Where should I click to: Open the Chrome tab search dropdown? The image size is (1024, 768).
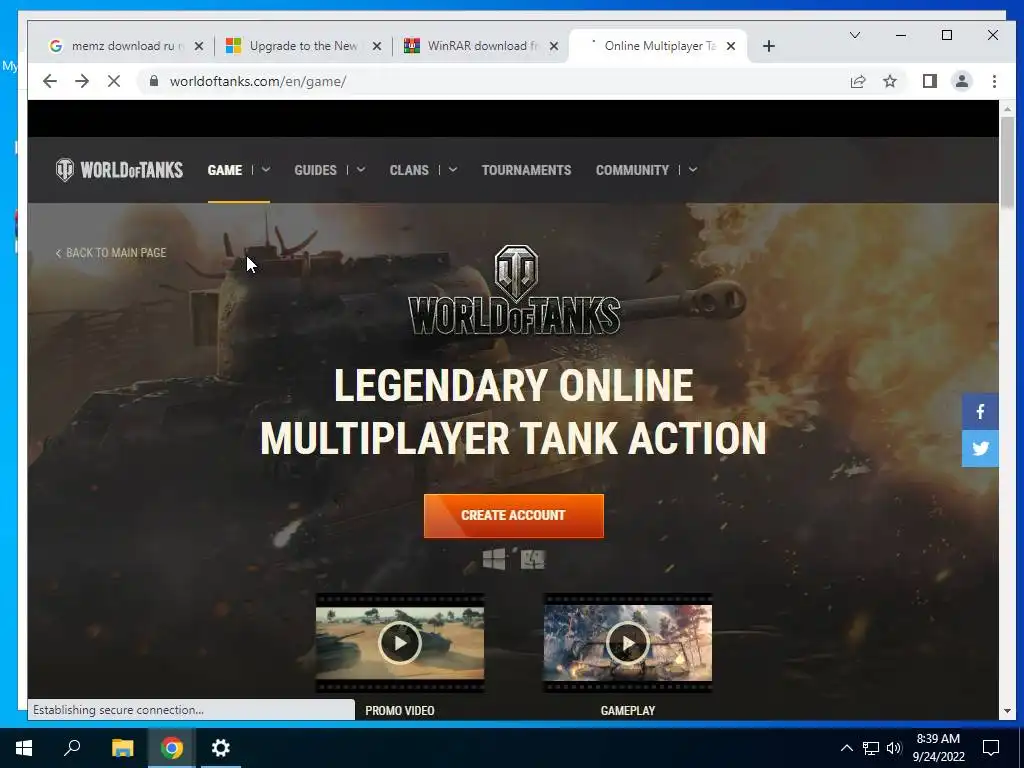coord(854,35)
